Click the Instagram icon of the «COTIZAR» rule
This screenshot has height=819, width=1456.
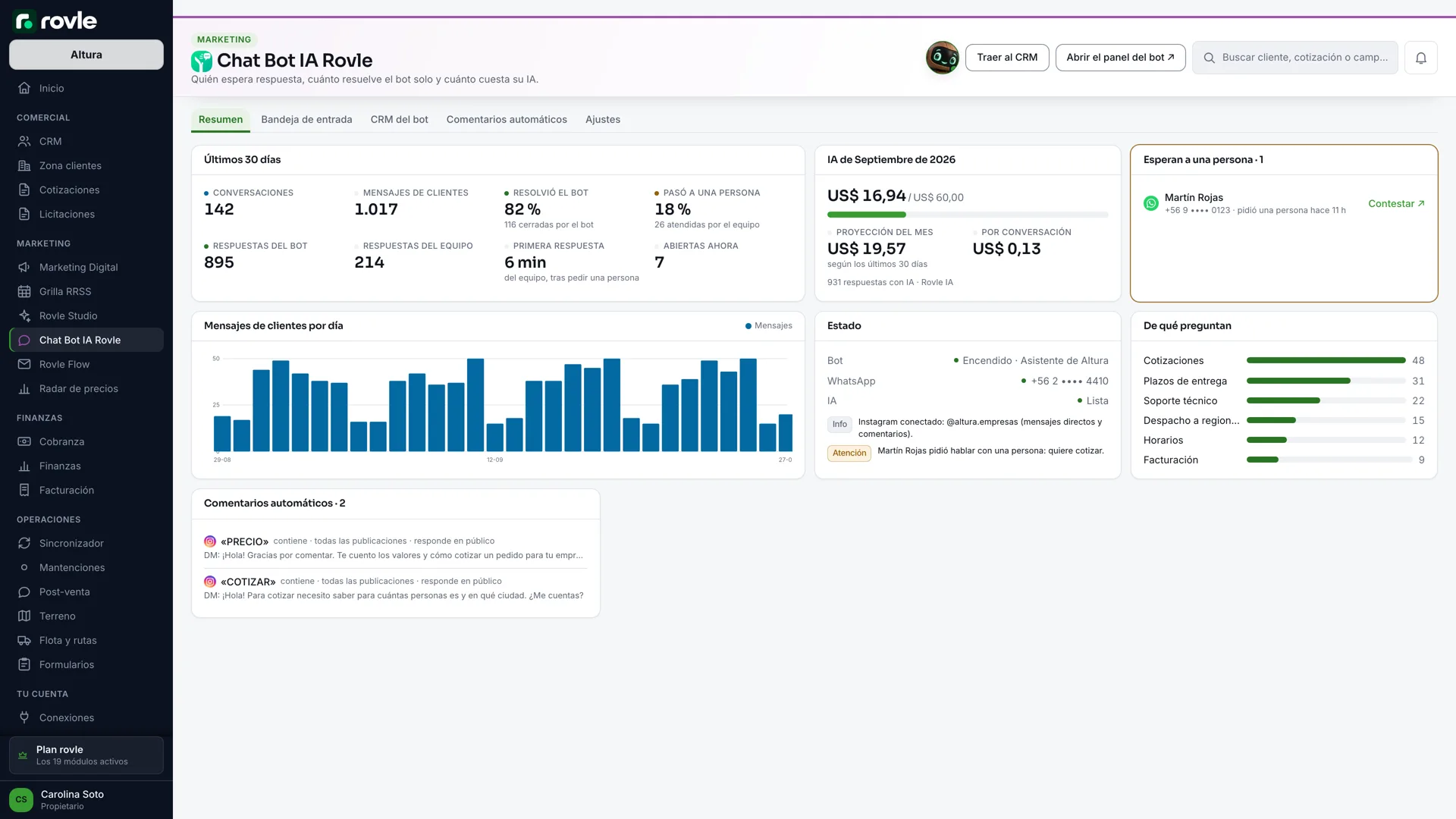pyautogui.click(x=210, y=582)
